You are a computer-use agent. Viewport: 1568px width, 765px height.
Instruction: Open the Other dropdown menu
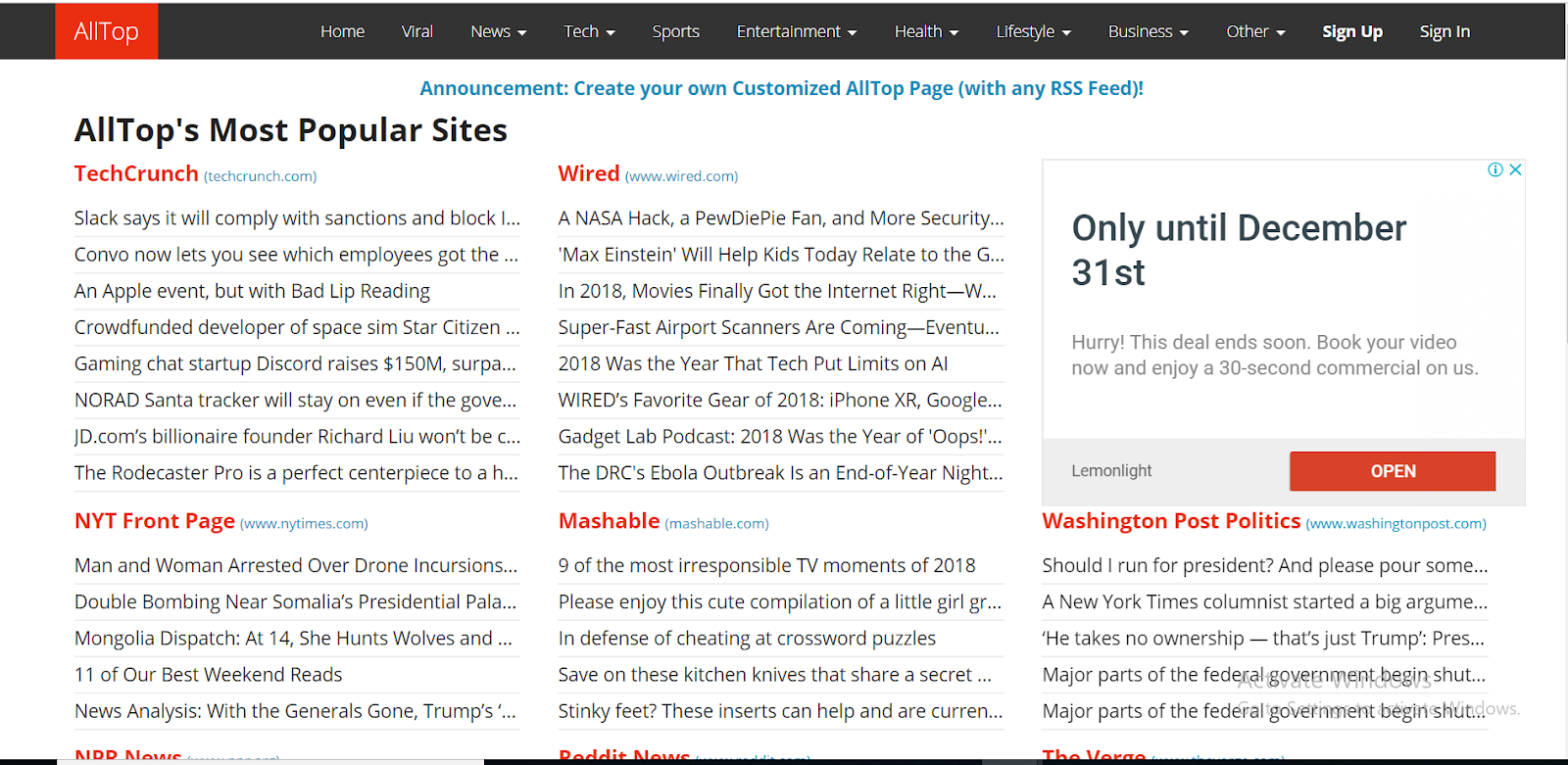pos(1255,31)
